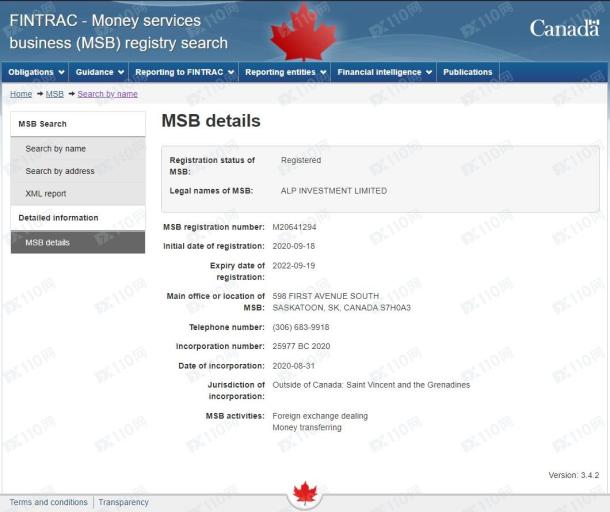Open Terms and conditions footer link
The width and height of the screenshot is (610, 512).
pos(48,502)
